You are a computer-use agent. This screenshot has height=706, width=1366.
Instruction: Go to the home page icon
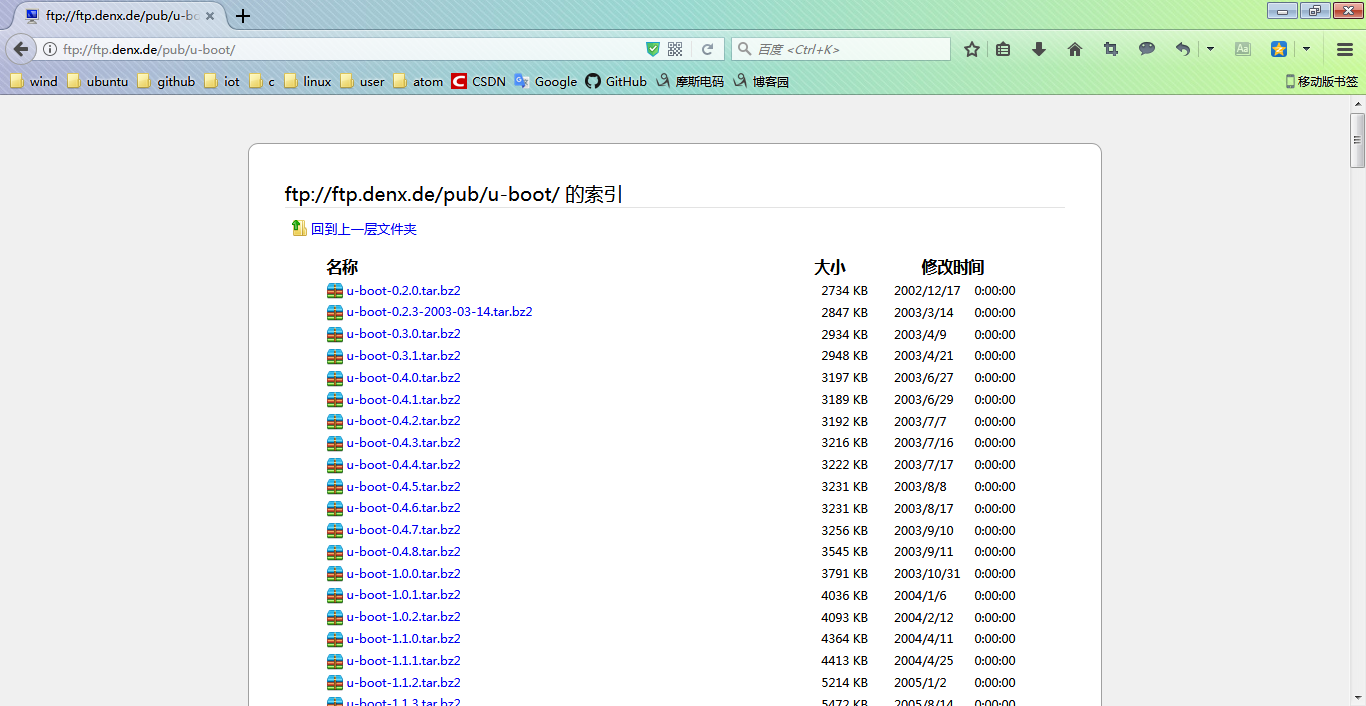coord(1075,49)
